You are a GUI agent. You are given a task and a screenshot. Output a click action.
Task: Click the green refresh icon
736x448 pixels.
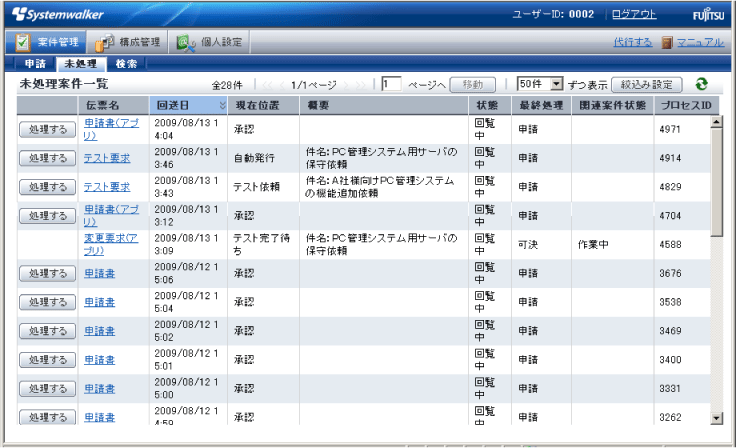coord(701,84)
